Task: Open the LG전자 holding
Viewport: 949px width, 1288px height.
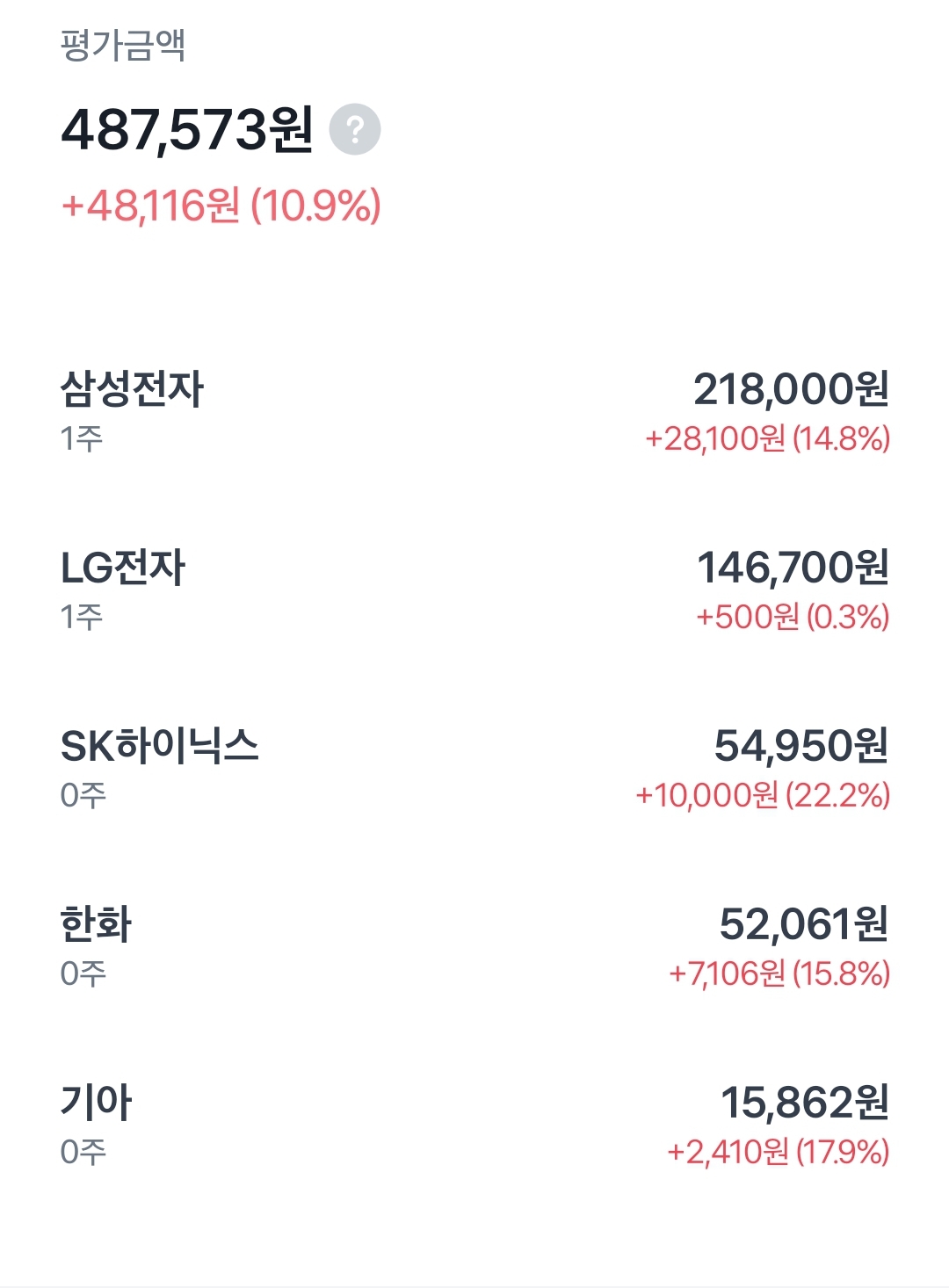Action: click(123, 568)
